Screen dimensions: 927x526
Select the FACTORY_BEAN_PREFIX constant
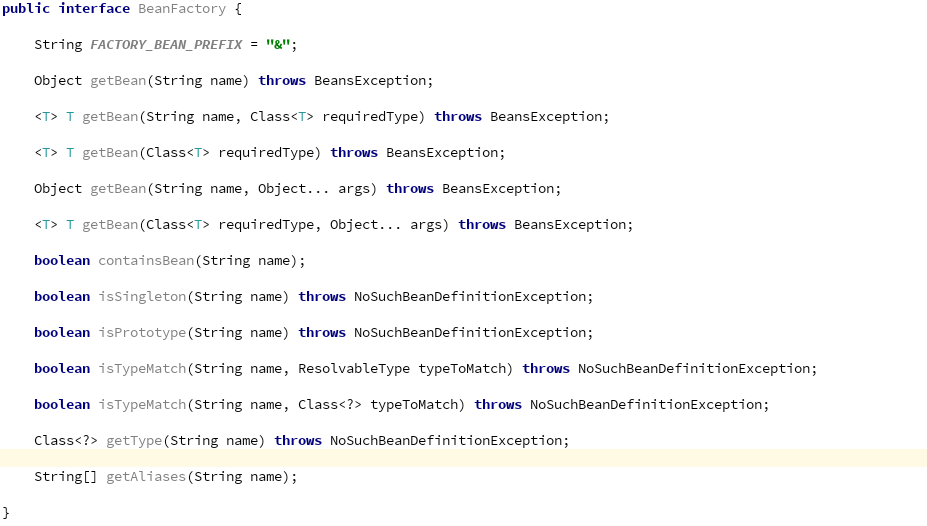[x=166, y=45]
